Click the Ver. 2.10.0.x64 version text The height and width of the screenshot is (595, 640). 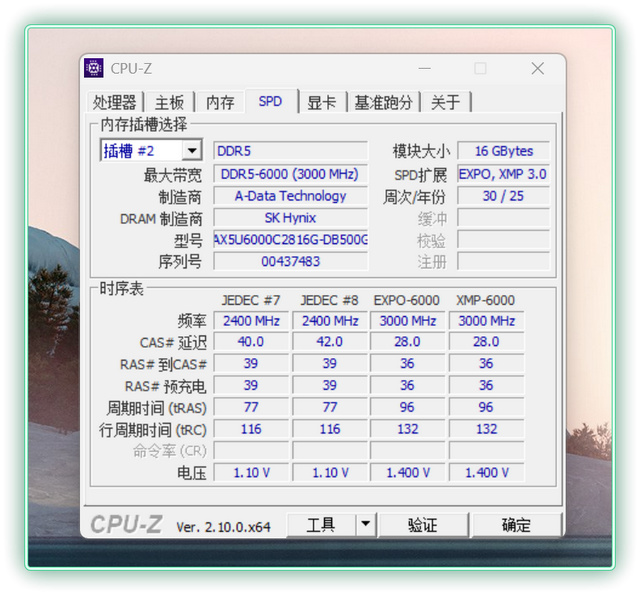click(x=223, y=527)
